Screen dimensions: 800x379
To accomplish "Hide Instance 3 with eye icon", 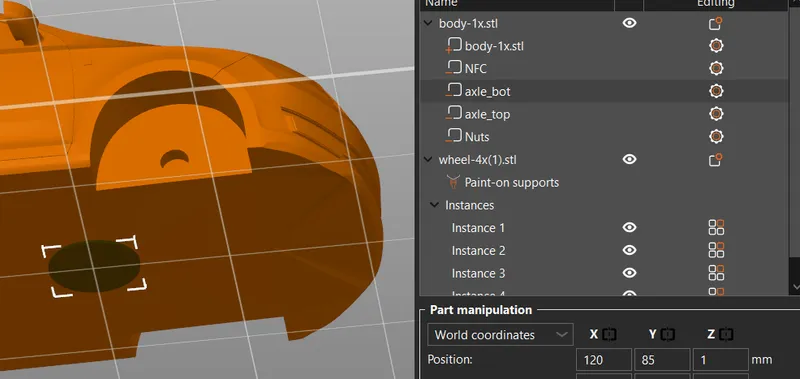I will point(630,273).
